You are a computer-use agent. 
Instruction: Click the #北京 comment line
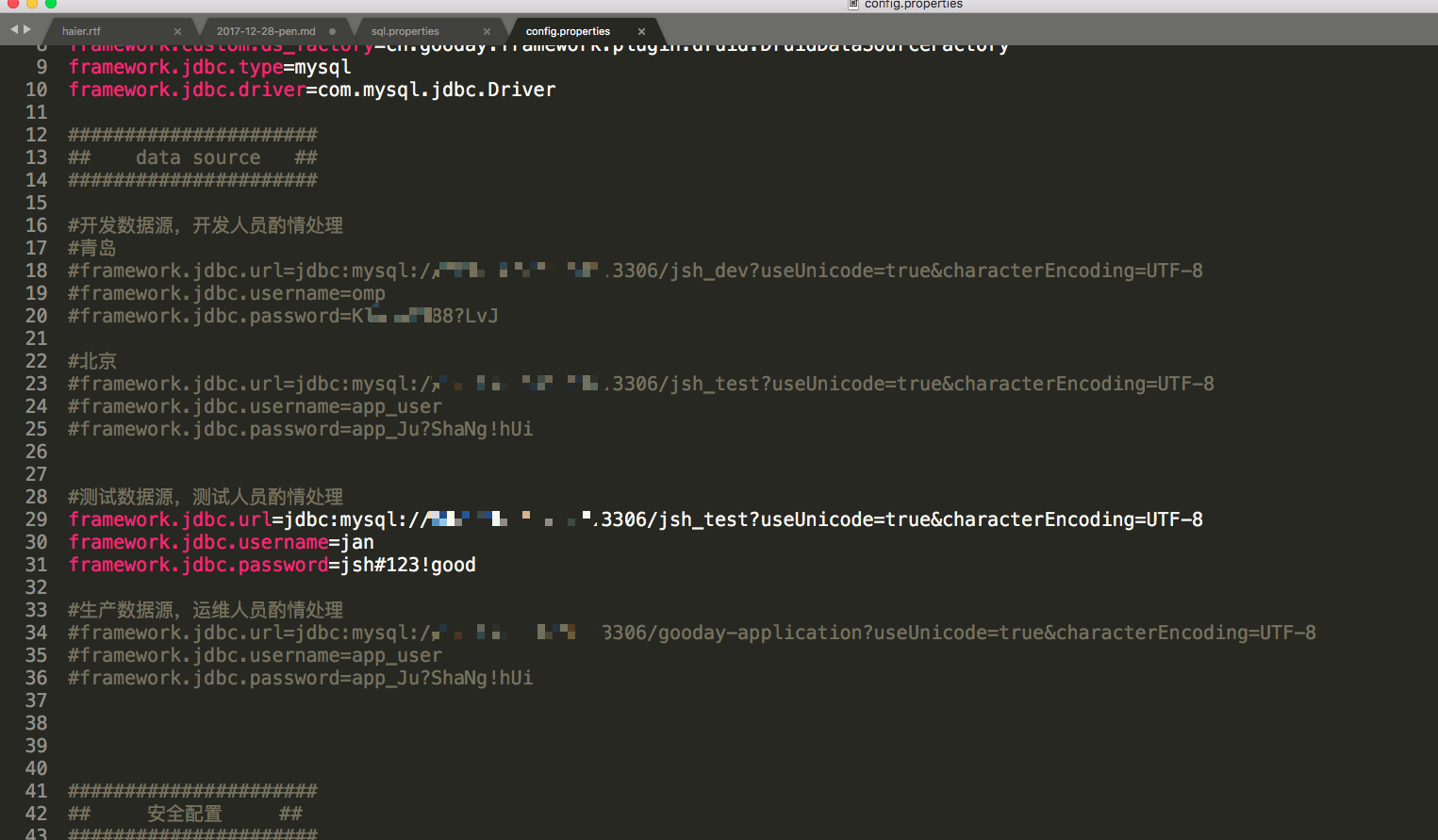pos(92,361)
